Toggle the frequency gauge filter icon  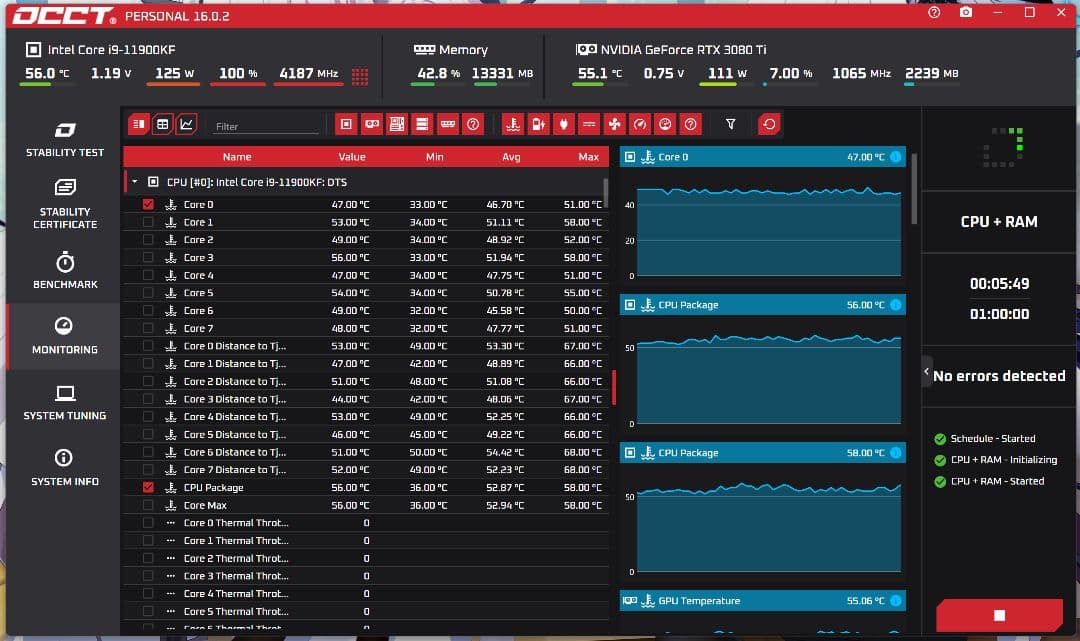coord(640,125)
